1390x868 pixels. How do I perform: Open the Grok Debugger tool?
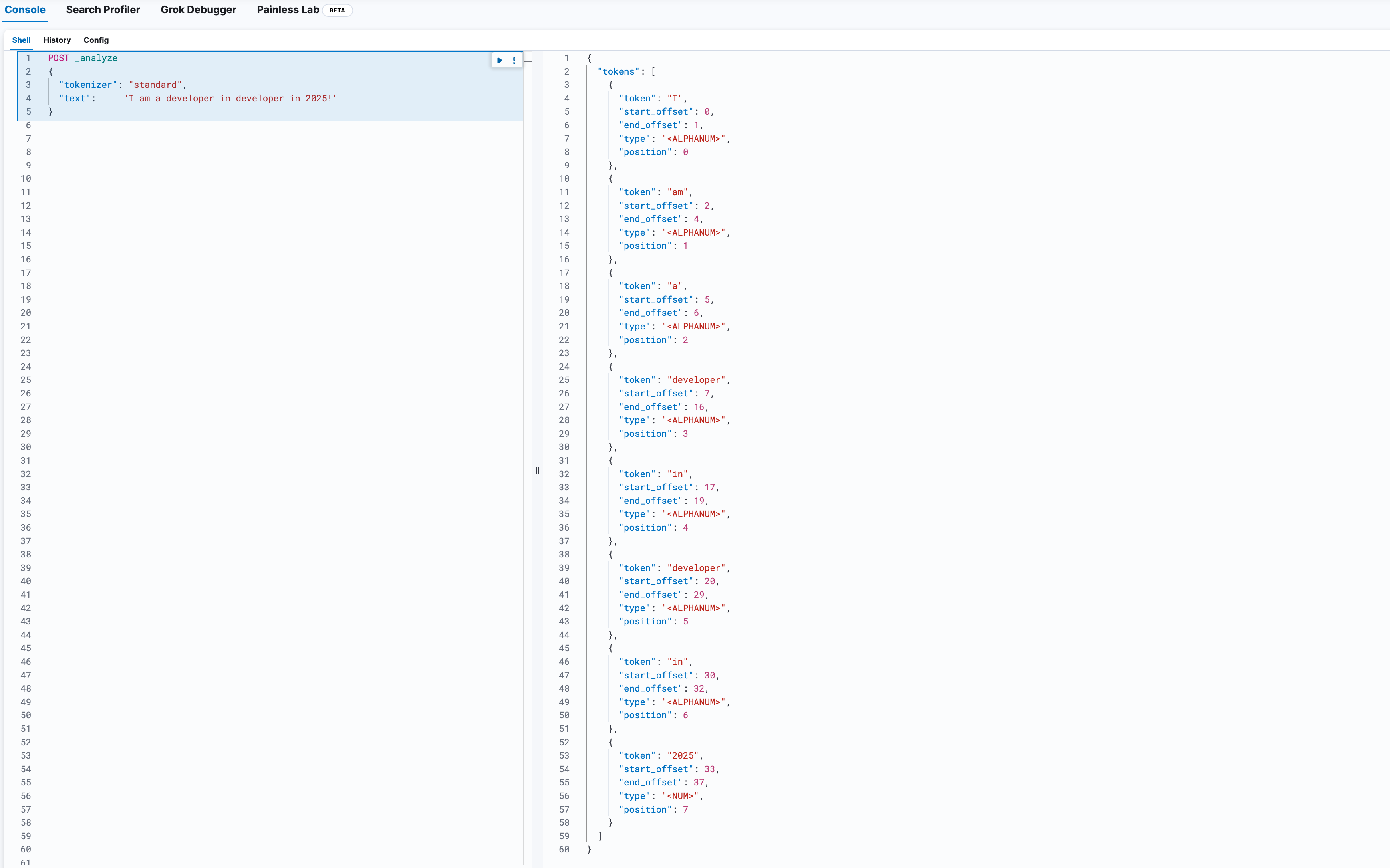[x=198, y=10]
